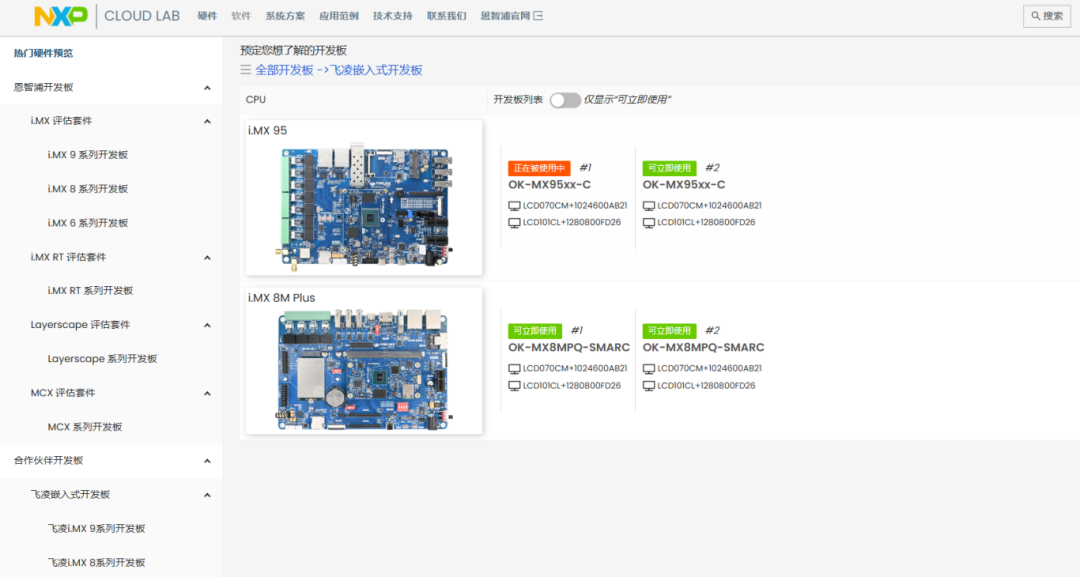Click monitor icon for LCD101CL under OK-MX95xx-C #2

(x=648, y=223)
